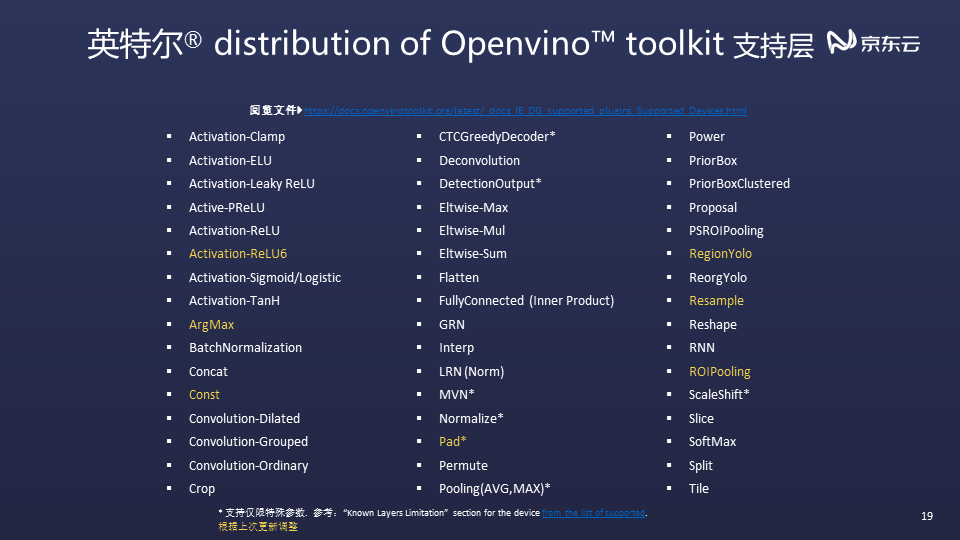Click the yellow 'Activation-ReLU6' entry
This screenshot has width=960, height=540.
click(238, 253)
